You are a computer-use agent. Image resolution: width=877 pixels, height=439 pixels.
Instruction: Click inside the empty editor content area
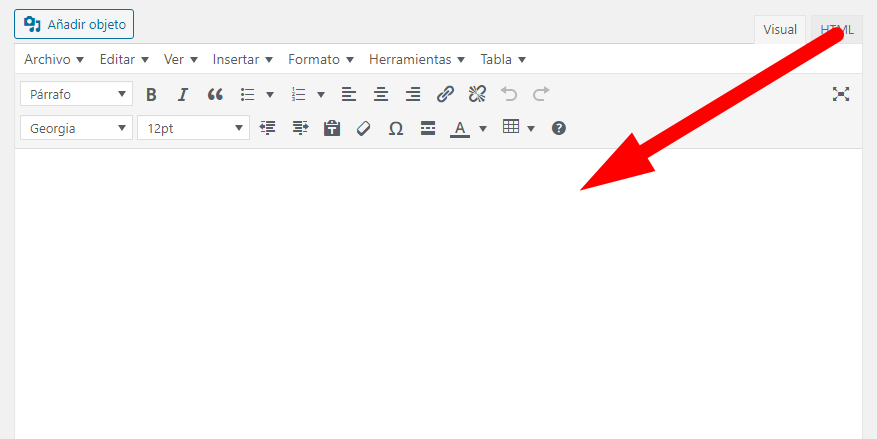pos(438,294)
